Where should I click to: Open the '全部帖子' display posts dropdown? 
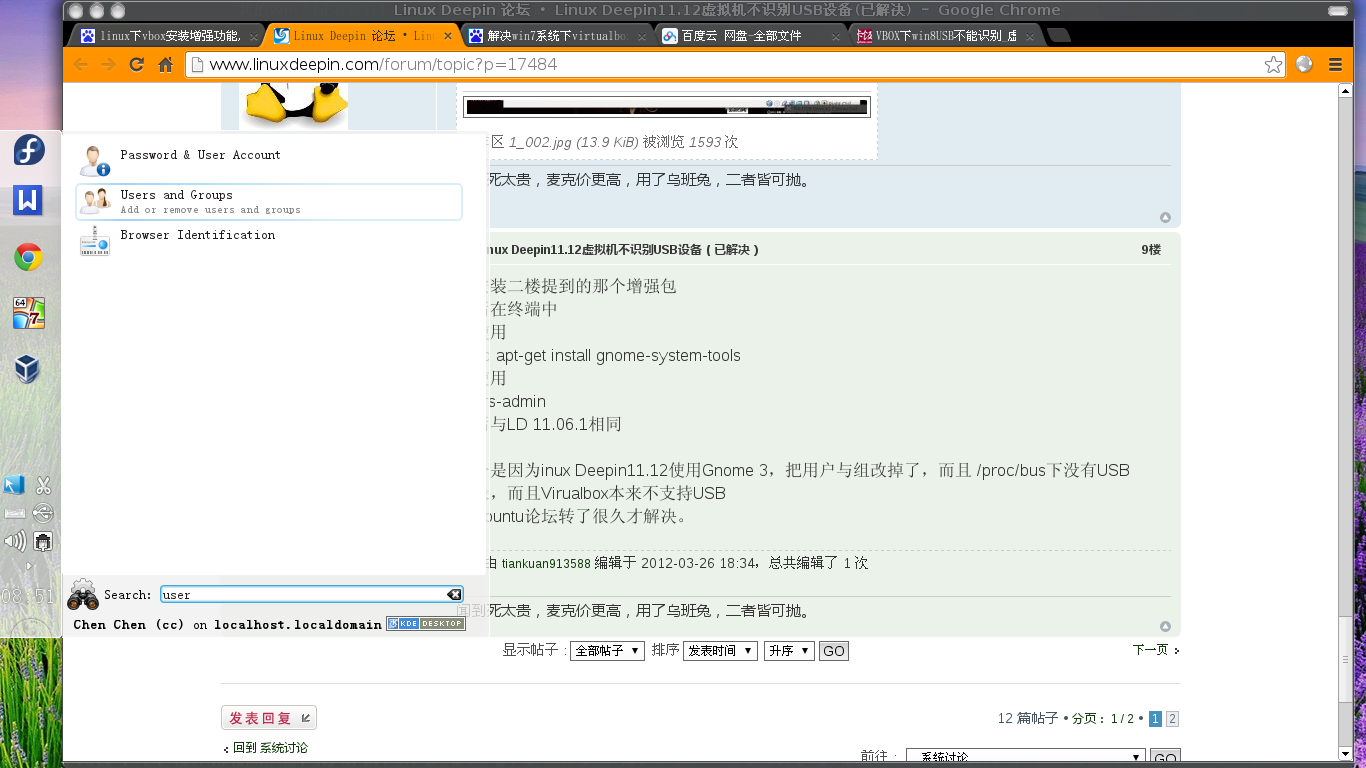[x=607, y=651]
